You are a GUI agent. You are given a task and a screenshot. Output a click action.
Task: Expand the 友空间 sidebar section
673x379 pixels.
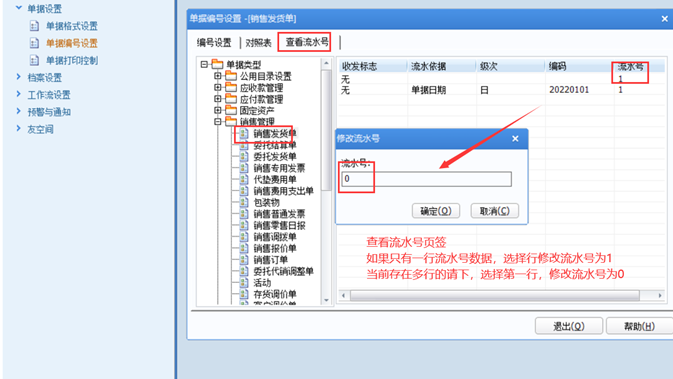point(18,128)
